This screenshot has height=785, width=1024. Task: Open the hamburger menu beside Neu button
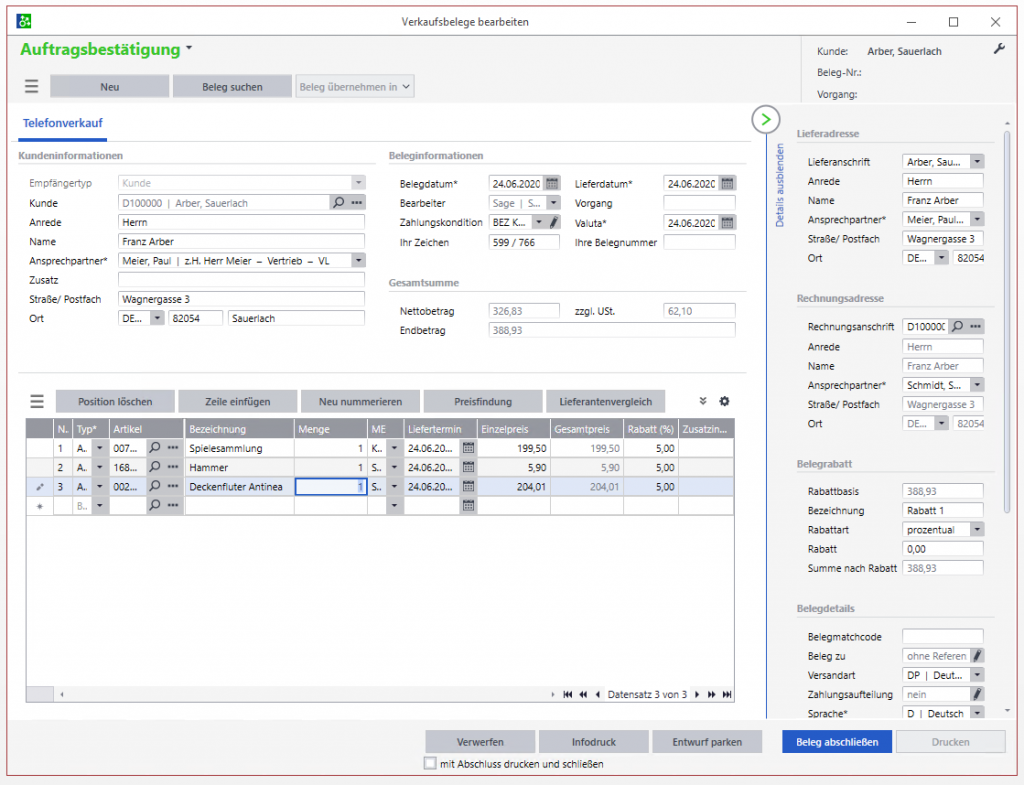pyautogui.click(x=32, y=87)
